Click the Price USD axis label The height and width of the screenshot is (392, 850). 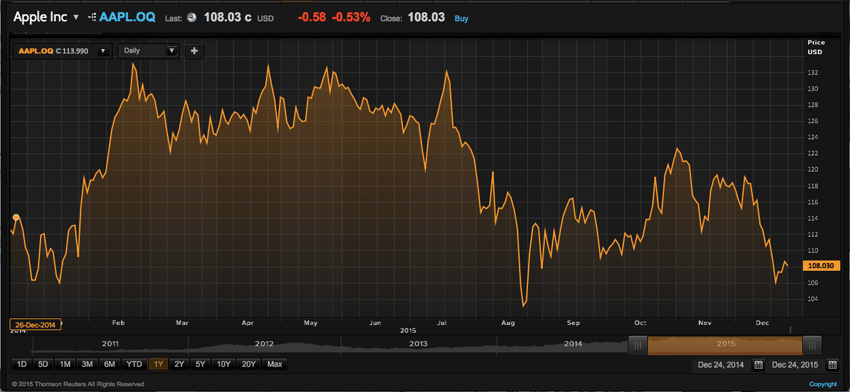click(x=815, y=47)
